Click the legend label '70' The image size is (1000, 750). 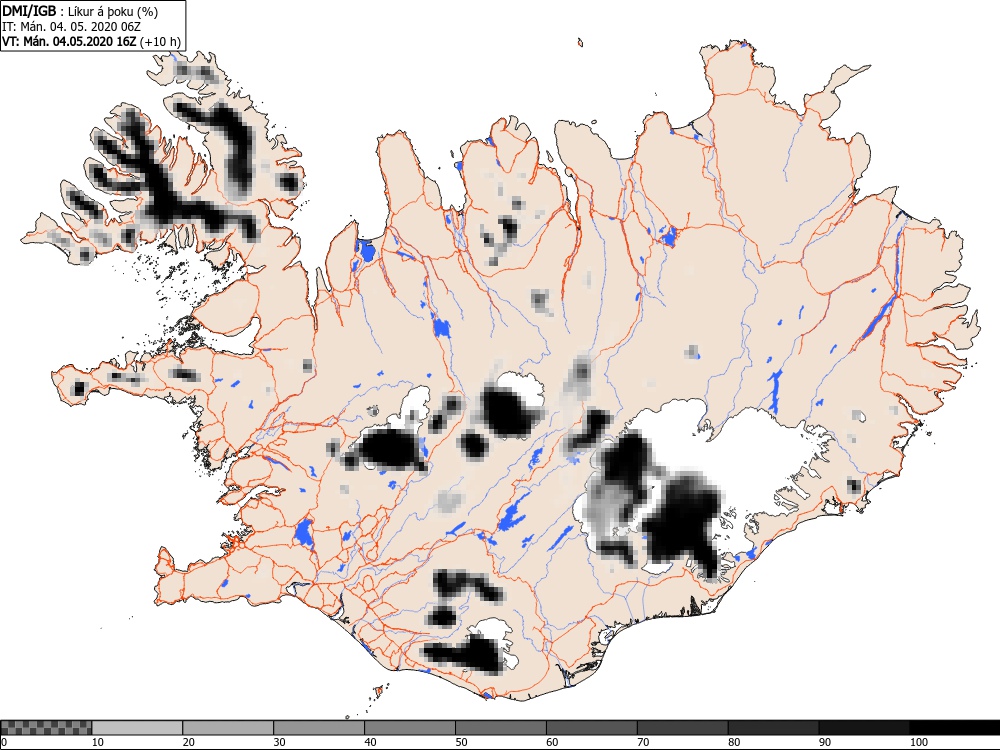pos(643,742)
